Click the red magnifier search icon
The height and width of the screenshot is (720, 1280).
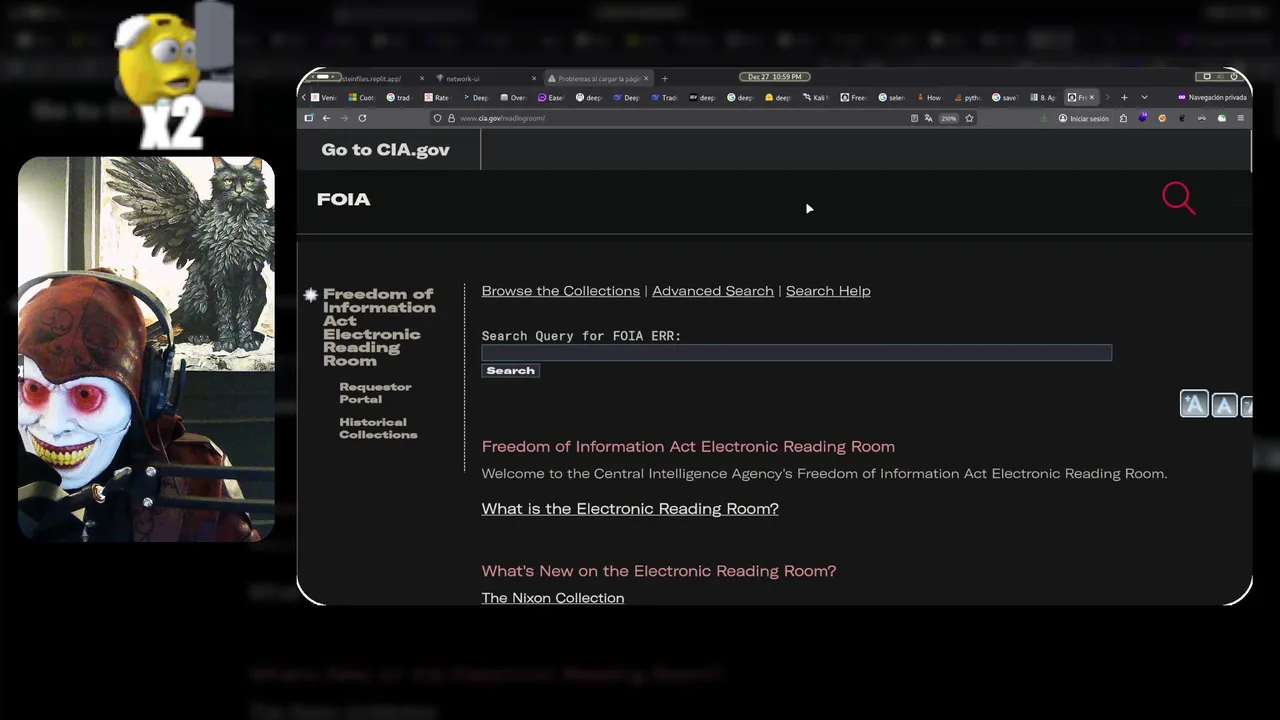[x=1178, y=198]
